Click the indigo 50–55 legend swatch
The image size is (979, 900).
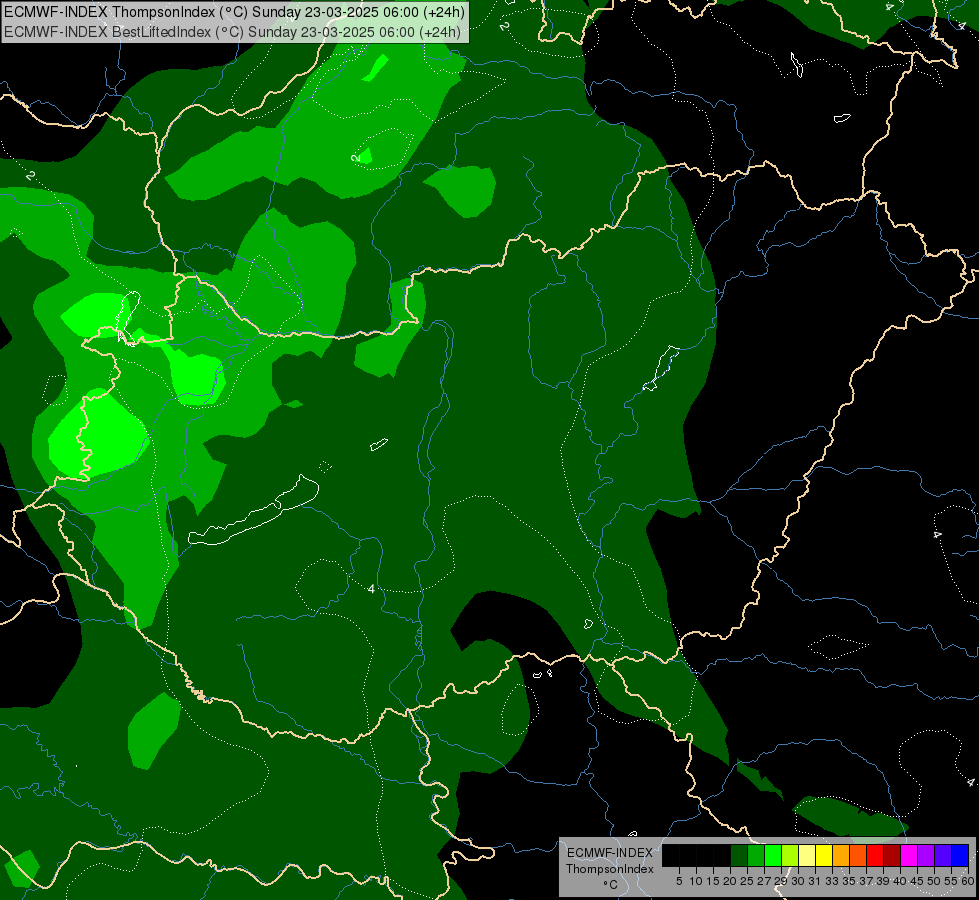click(943, 855)
